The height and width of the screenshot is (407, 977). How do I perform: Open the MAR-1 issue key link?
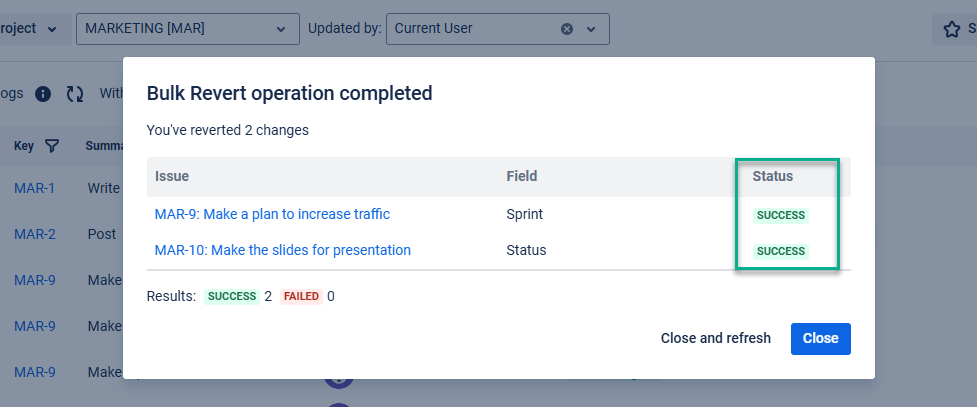tap(34, 188)
